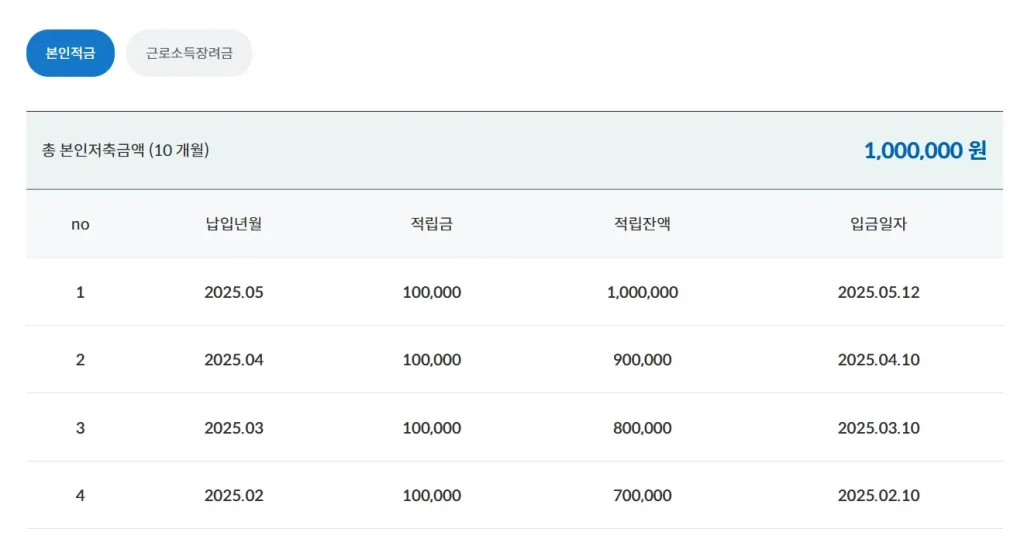Screen dimensions: 1024x536
Task: Select the 2025.05 payment month cell
Action: click(x=233, y=292)
